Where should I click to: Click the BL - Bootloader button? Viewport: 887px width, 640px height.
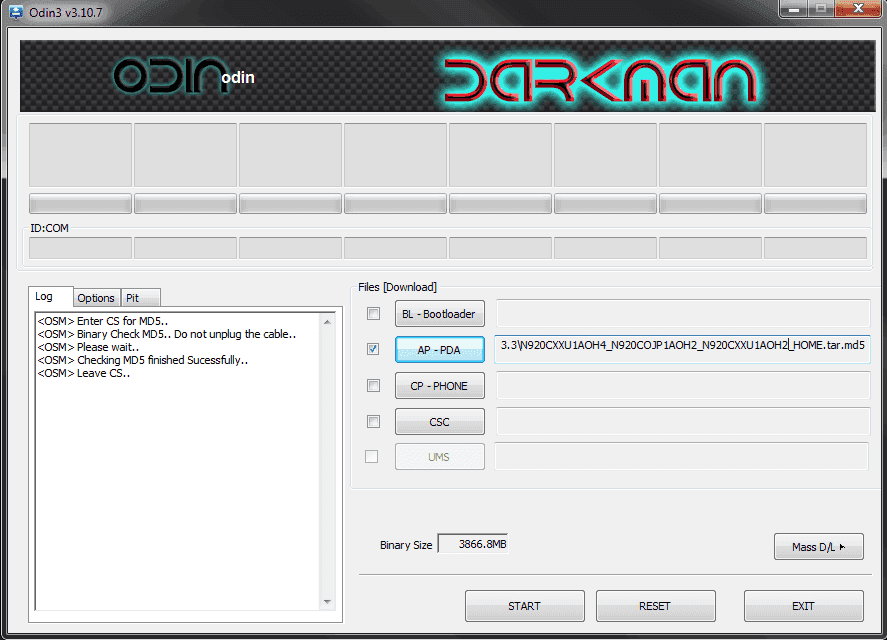click(x=440, y=313)
